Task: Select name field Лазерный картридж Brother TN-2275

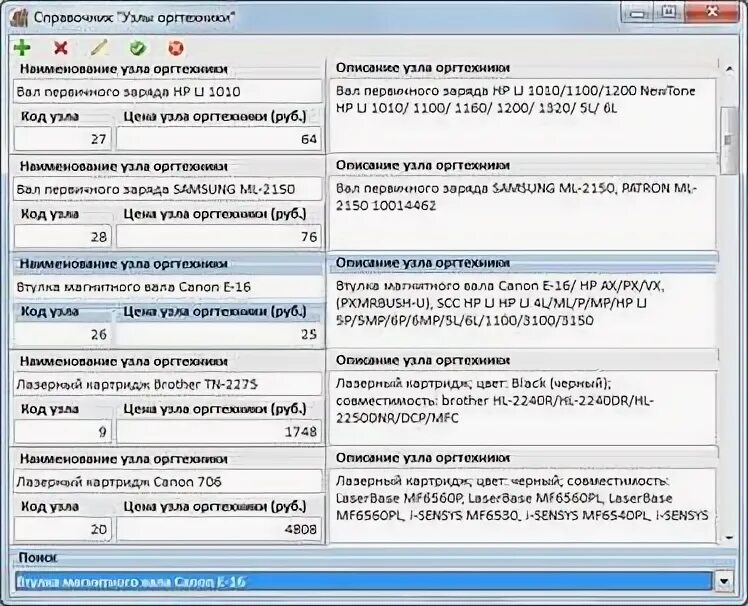Action: pyautogui.click(x=167, y=384)
